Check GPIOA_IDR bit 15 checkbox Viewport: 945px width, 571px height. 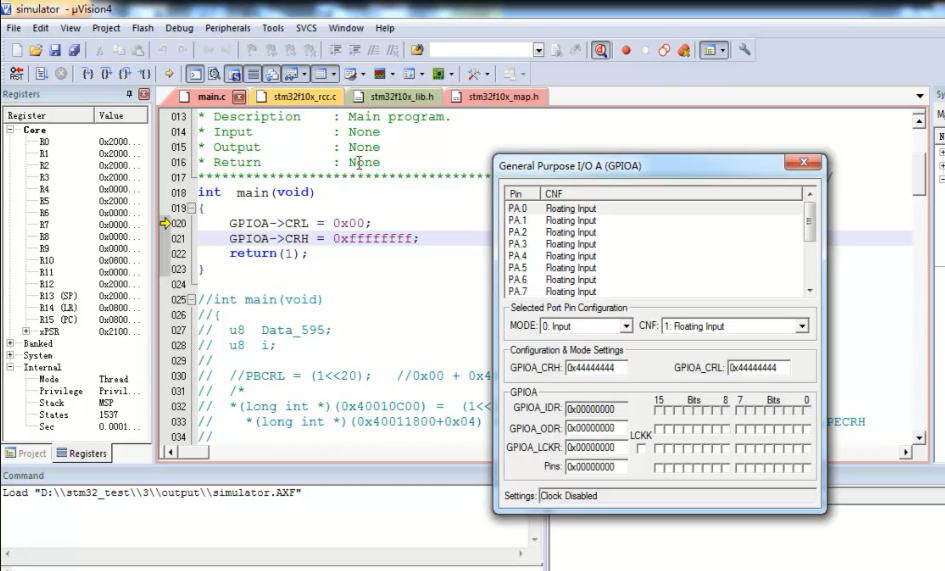point(659,411)
